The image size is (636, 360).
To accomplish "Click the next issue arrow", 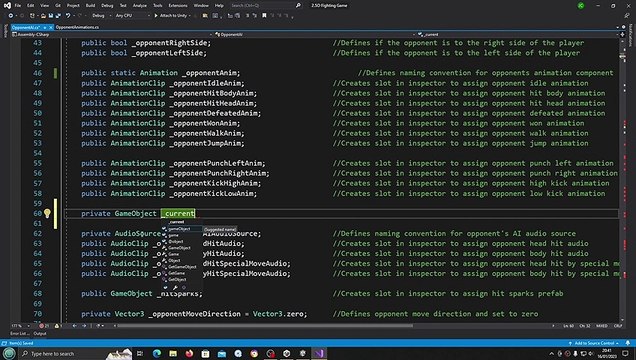I will 84,326.
